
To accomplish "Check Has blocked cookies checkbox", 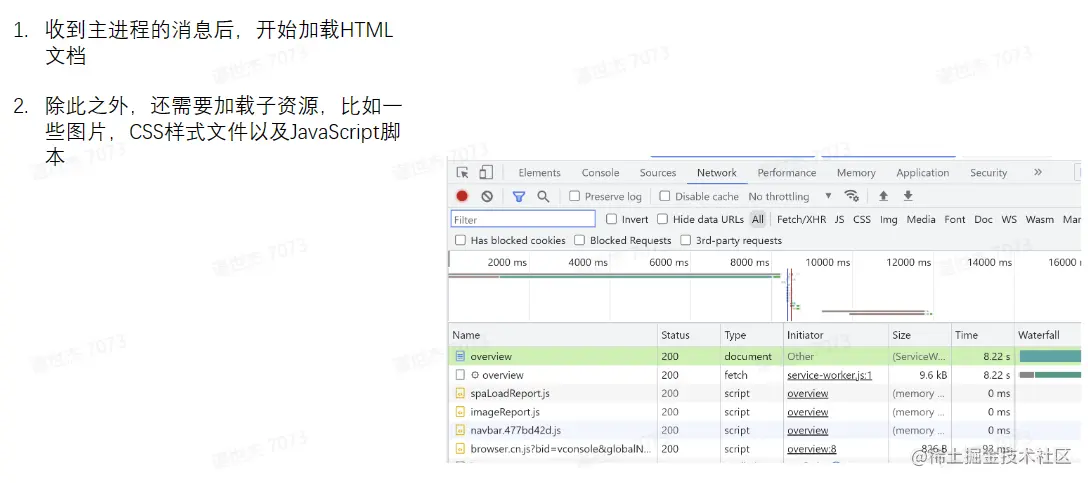I will tap(460, 240).
